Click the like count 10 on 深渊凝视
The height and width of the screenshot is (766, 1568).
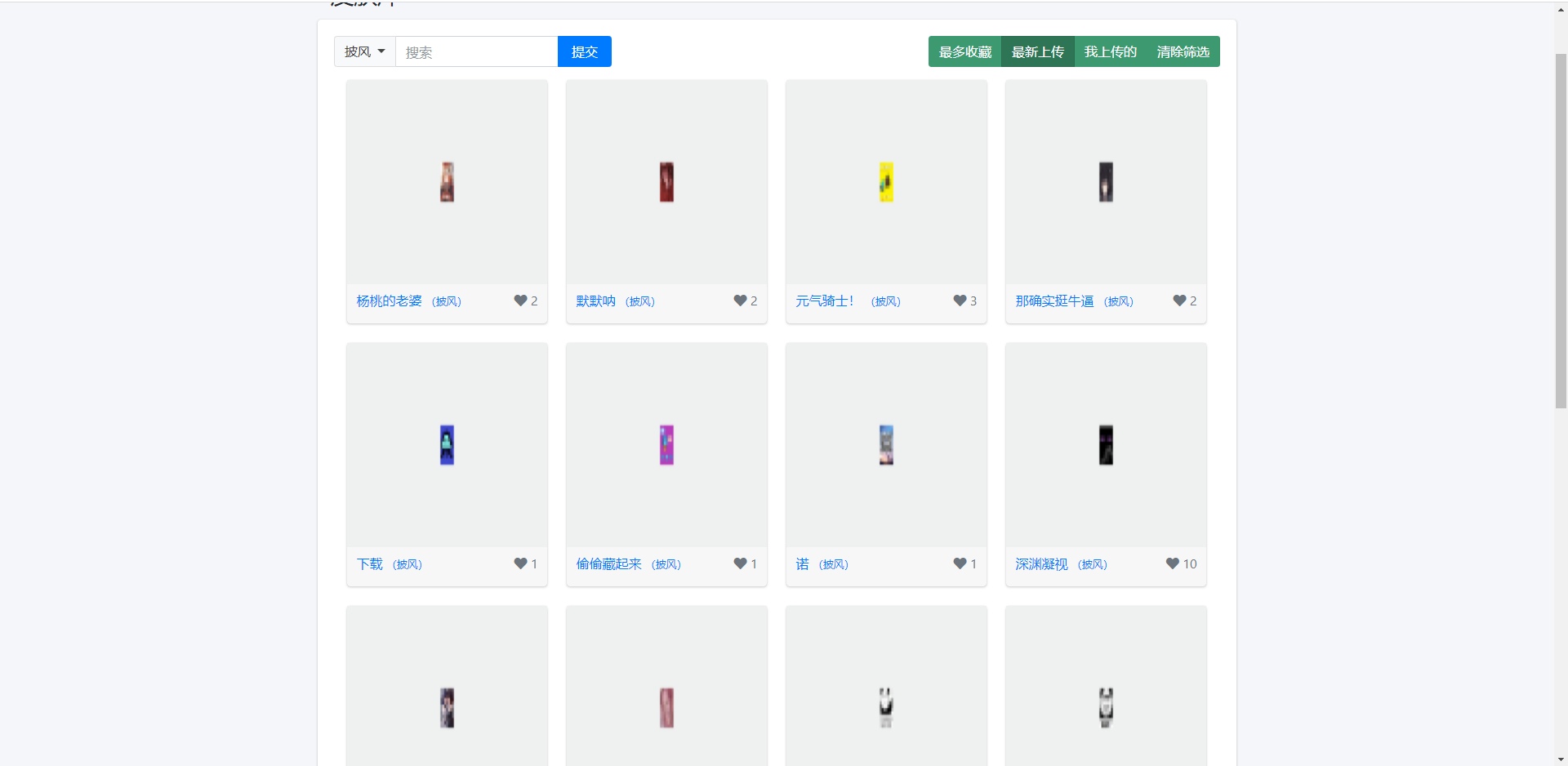tap(1190, 563)
